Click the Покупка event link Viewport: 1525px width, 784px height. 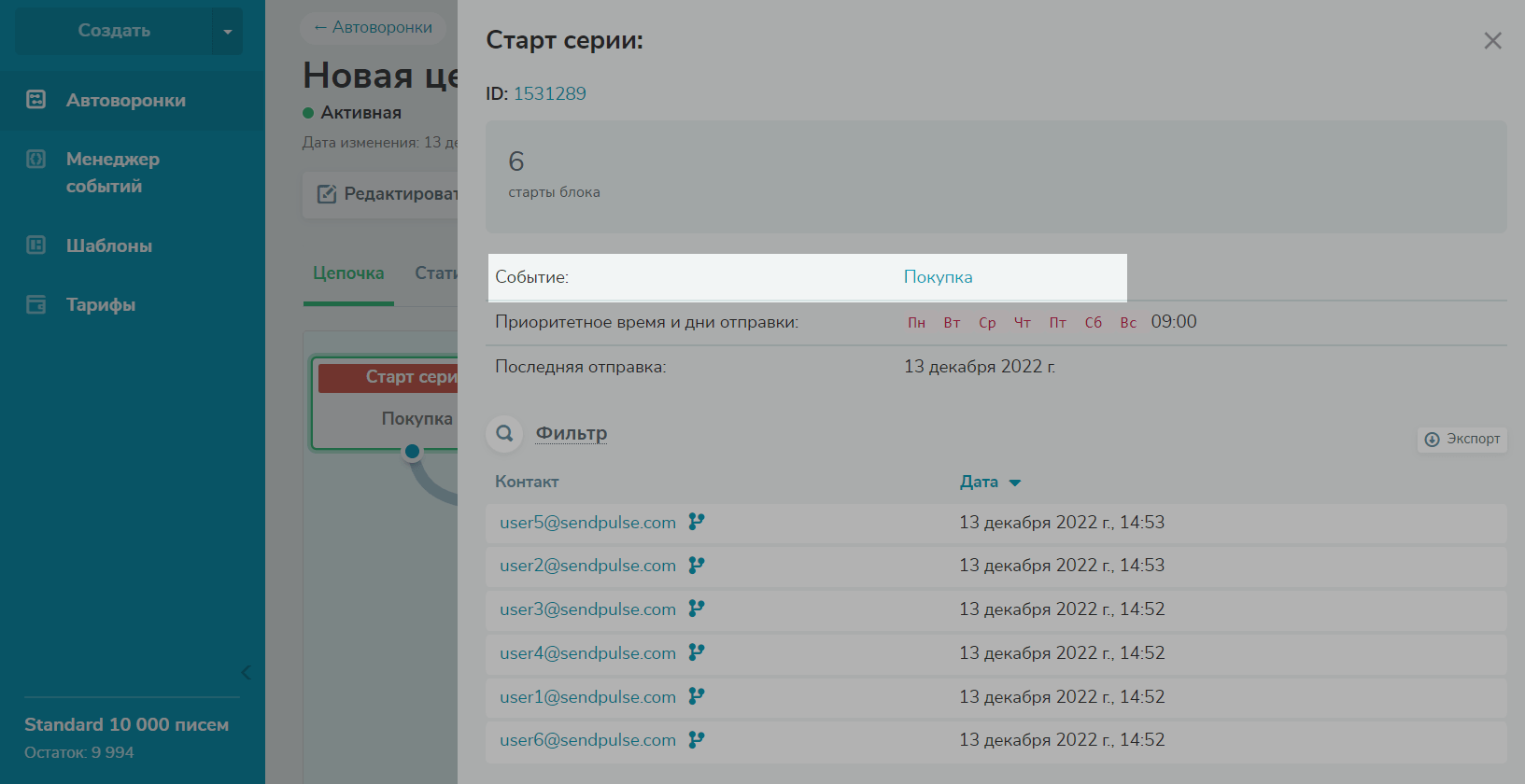tap(938, 277)
